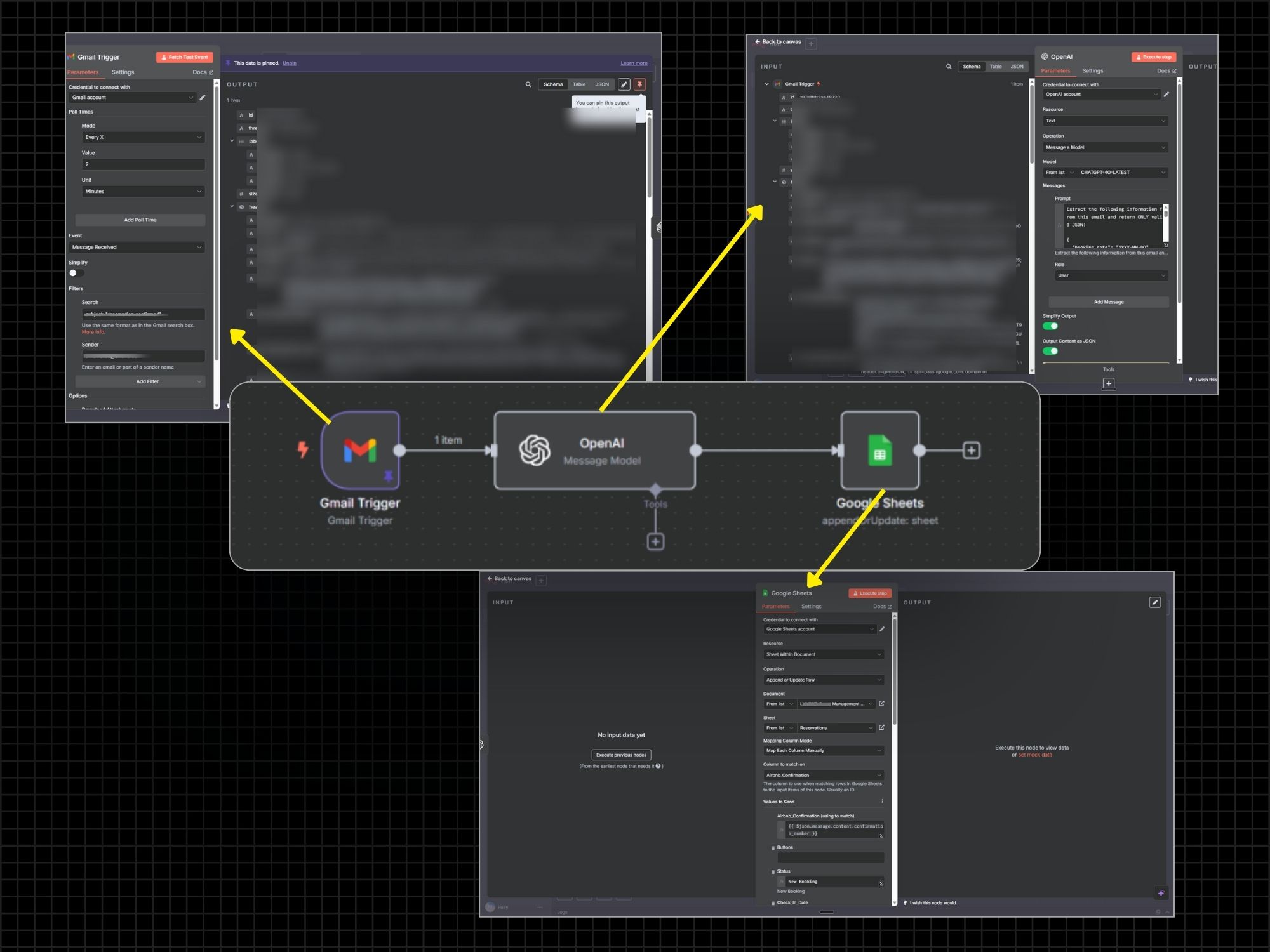Select the JSON view tab in Gmail output
Viewport: 1270px width, 952px height.
tap(601, 84)
